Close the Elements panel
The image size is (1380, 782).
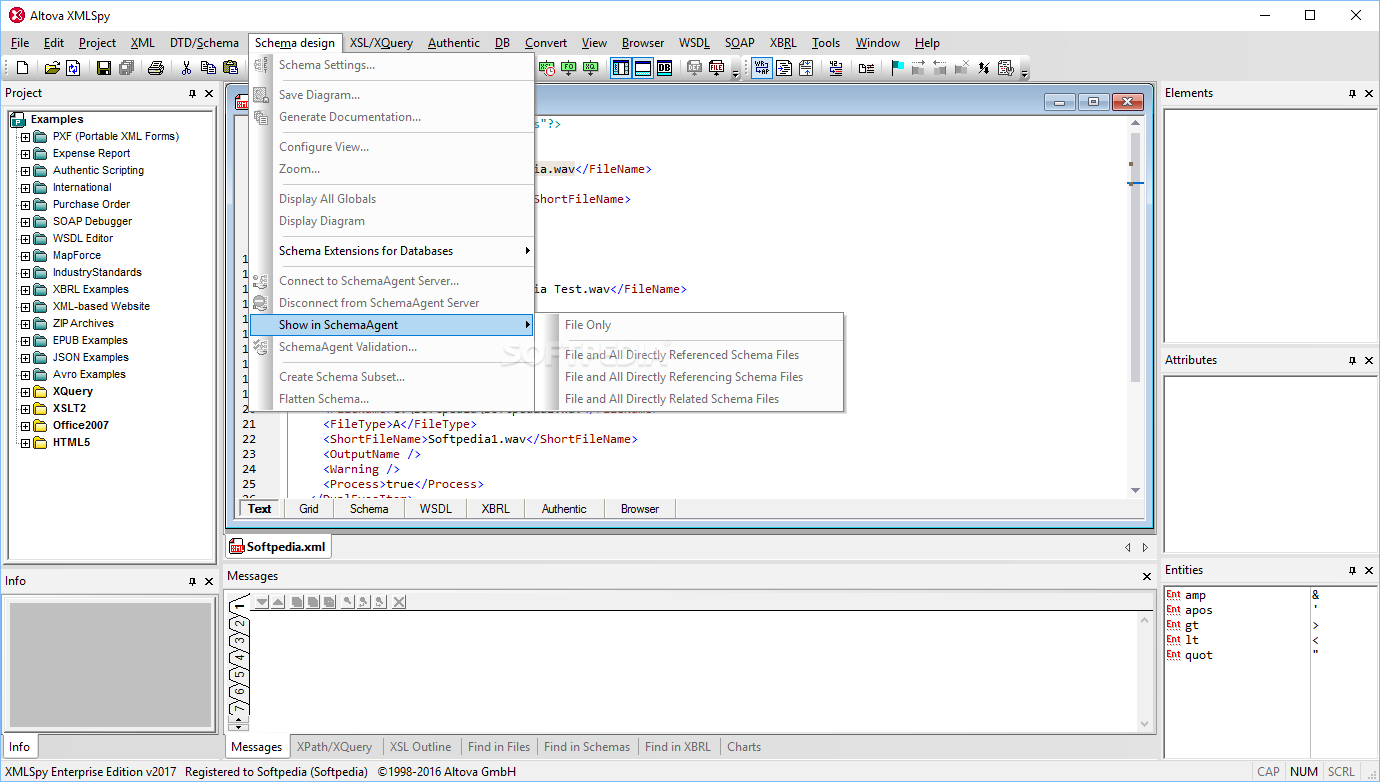tap(1369, 93)
